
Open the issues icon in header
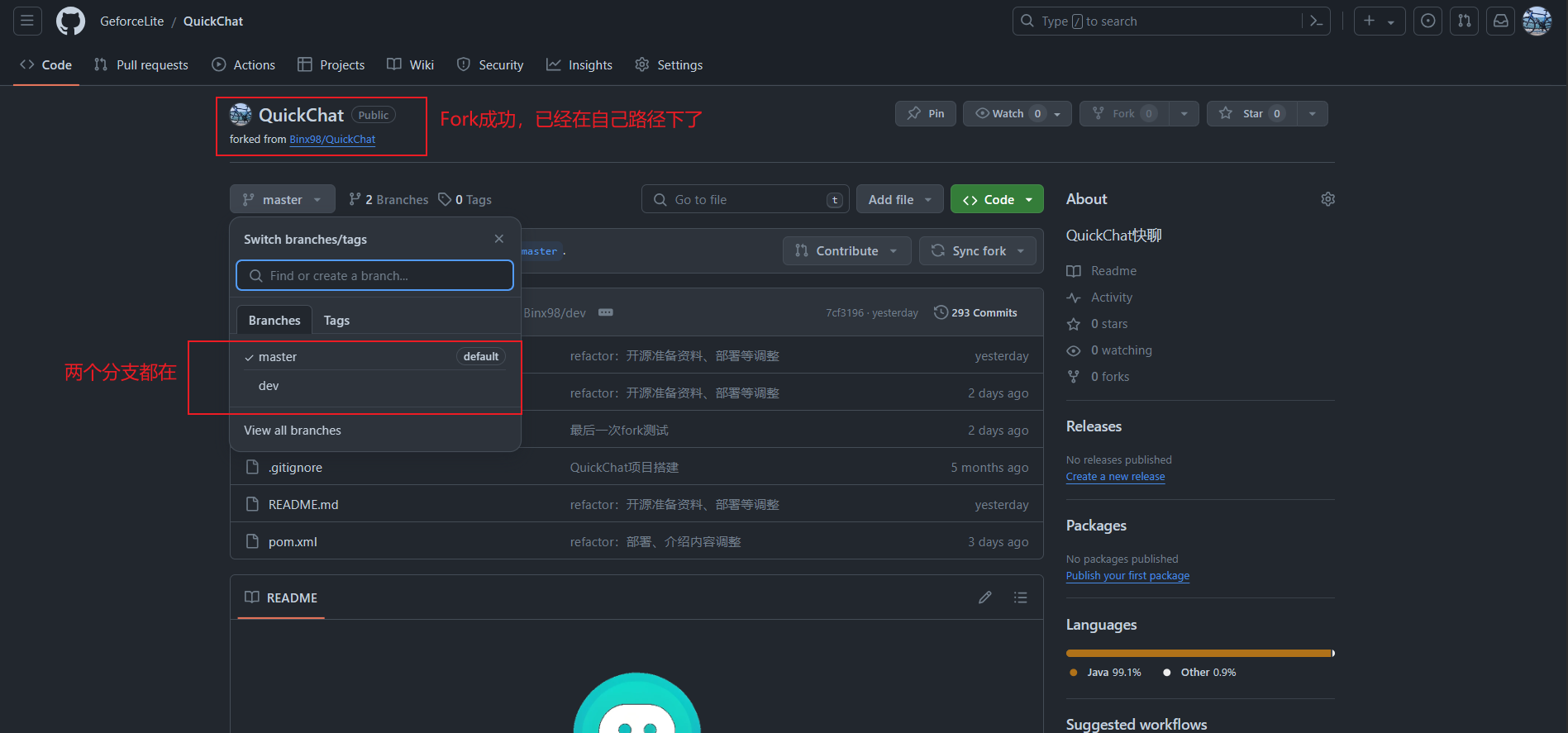[1428, 21]
